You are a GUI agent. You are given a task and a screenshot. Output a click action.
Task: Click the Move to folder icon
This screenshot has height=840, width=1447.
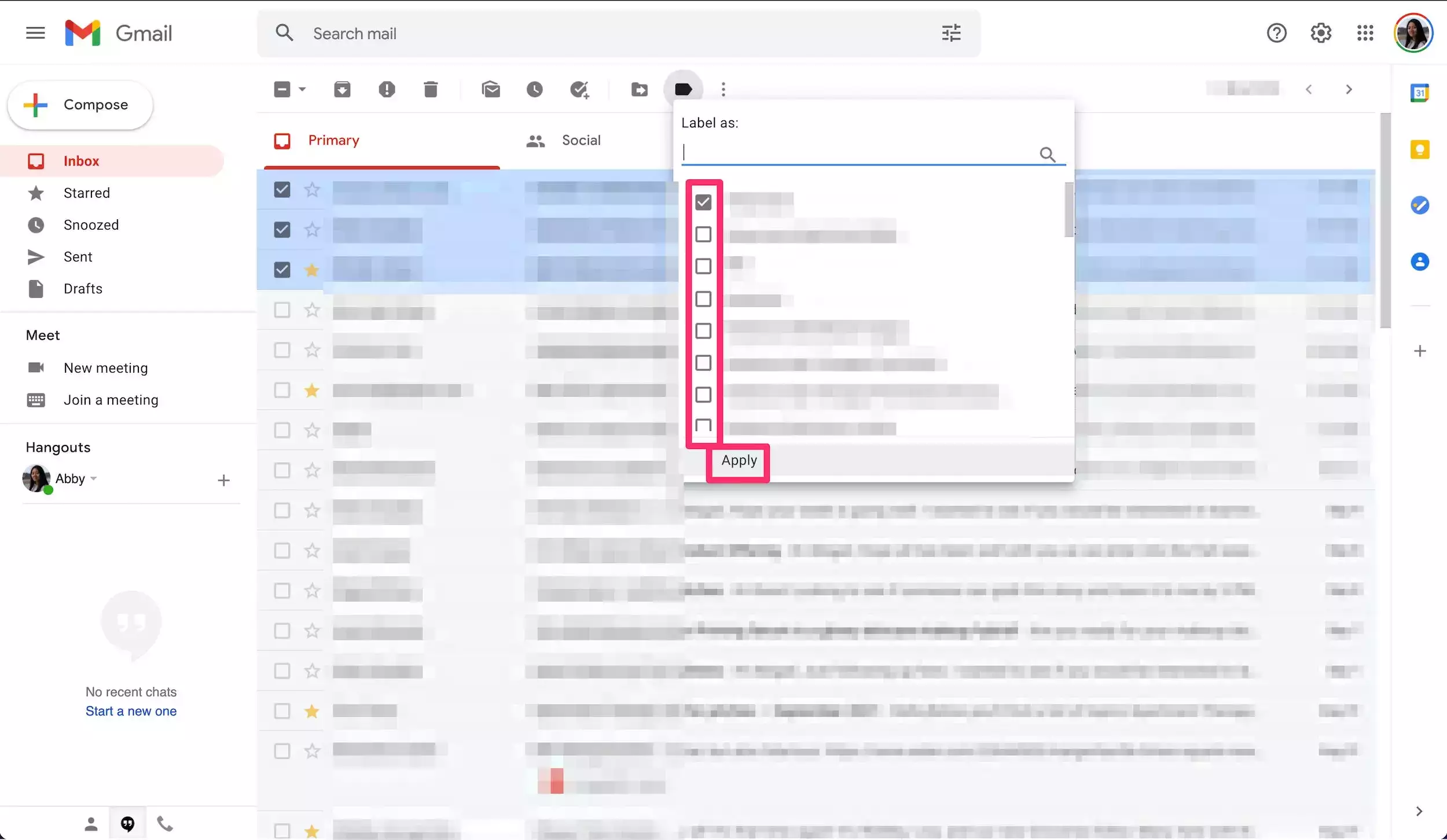click(x=640, y=90)
